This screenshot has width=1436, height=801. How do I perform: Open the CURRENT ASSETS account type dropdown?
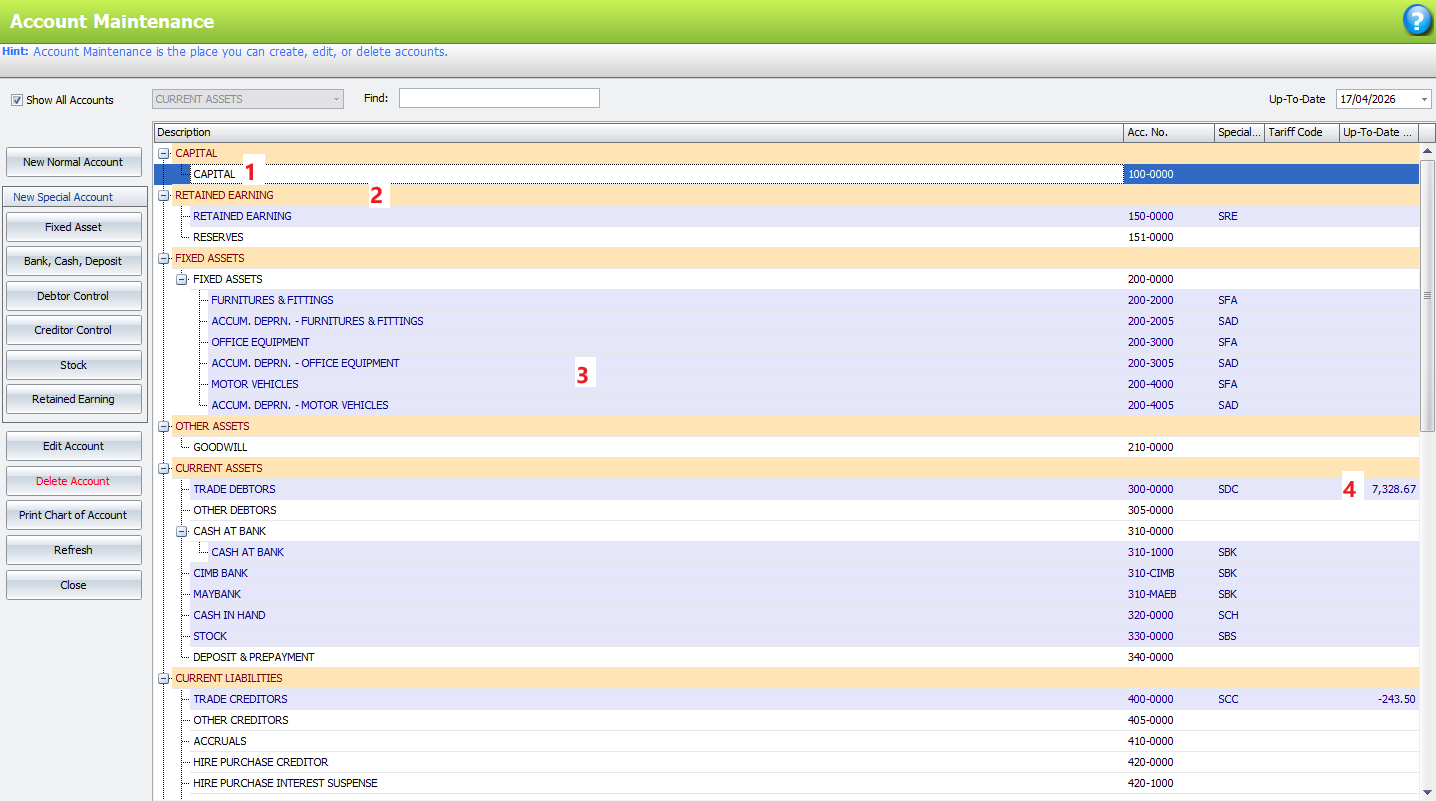click(x=247, y=99)
